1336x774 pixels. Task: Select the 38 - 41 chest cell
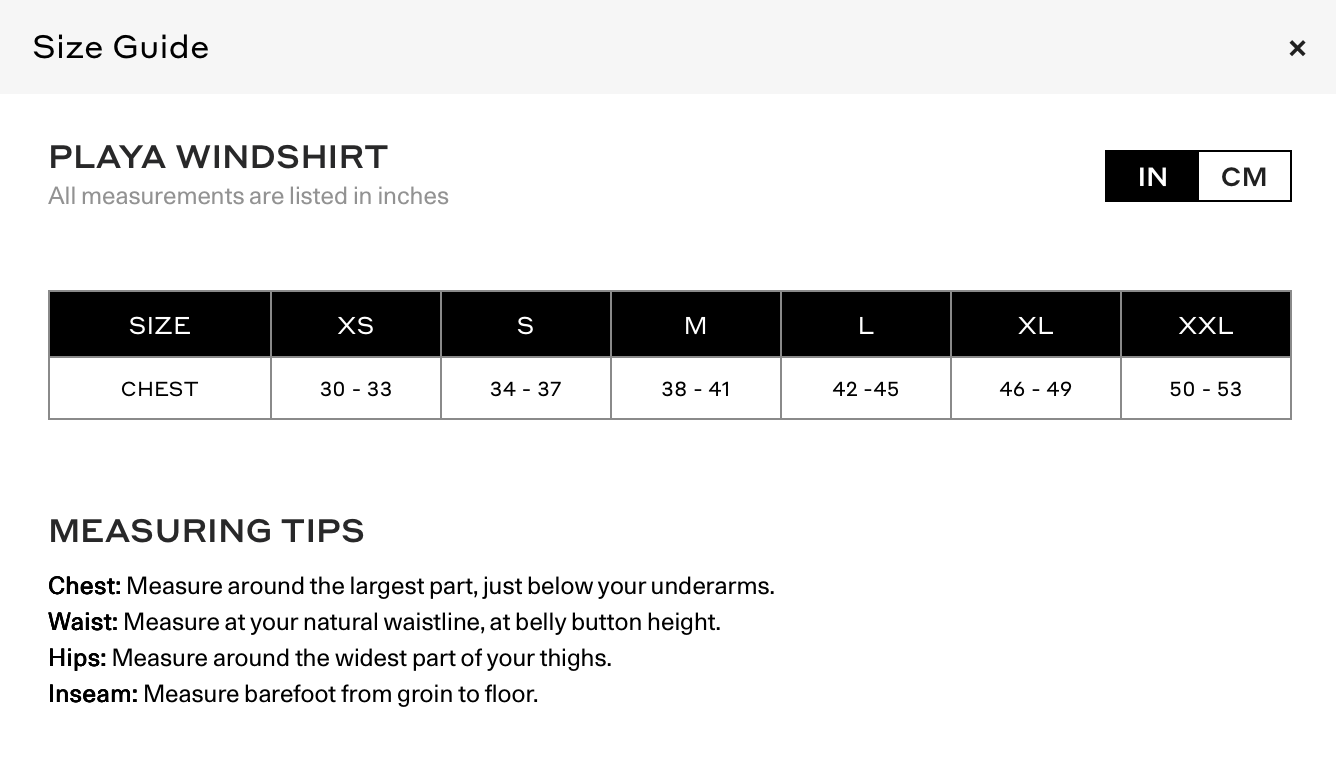pyautogui.click(x=696, y=388)
